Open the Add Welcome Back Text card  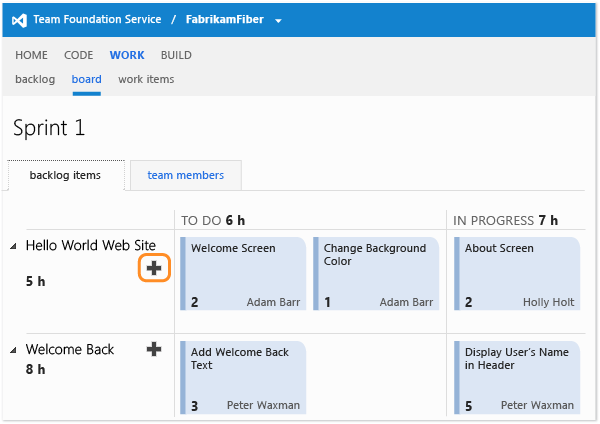point(243,378)
